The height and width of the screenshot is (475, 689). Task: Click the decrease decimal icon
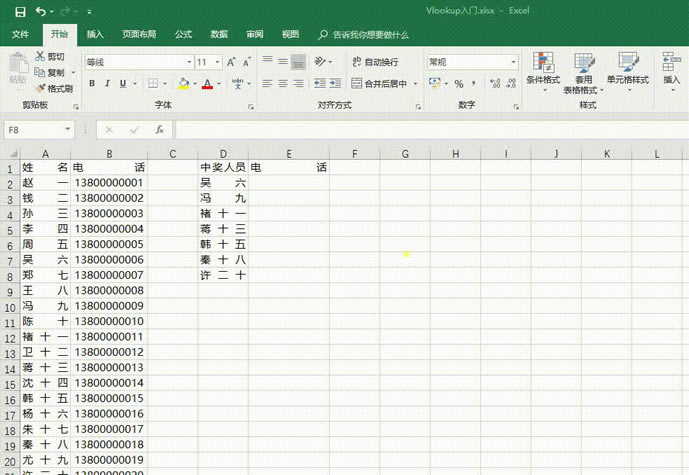pyautogui.click(x=511, y=83)
